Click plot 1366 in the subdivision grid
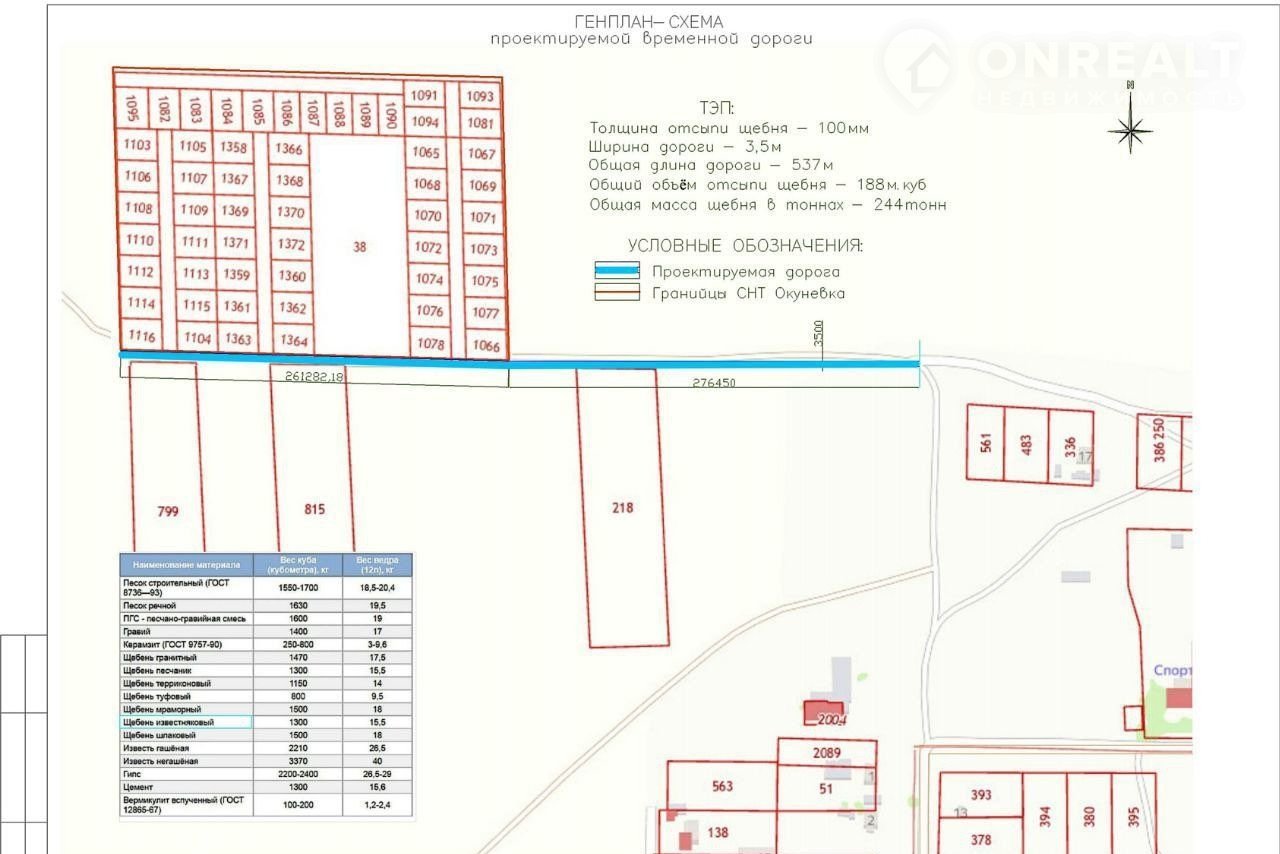 (x=290, y=149)
